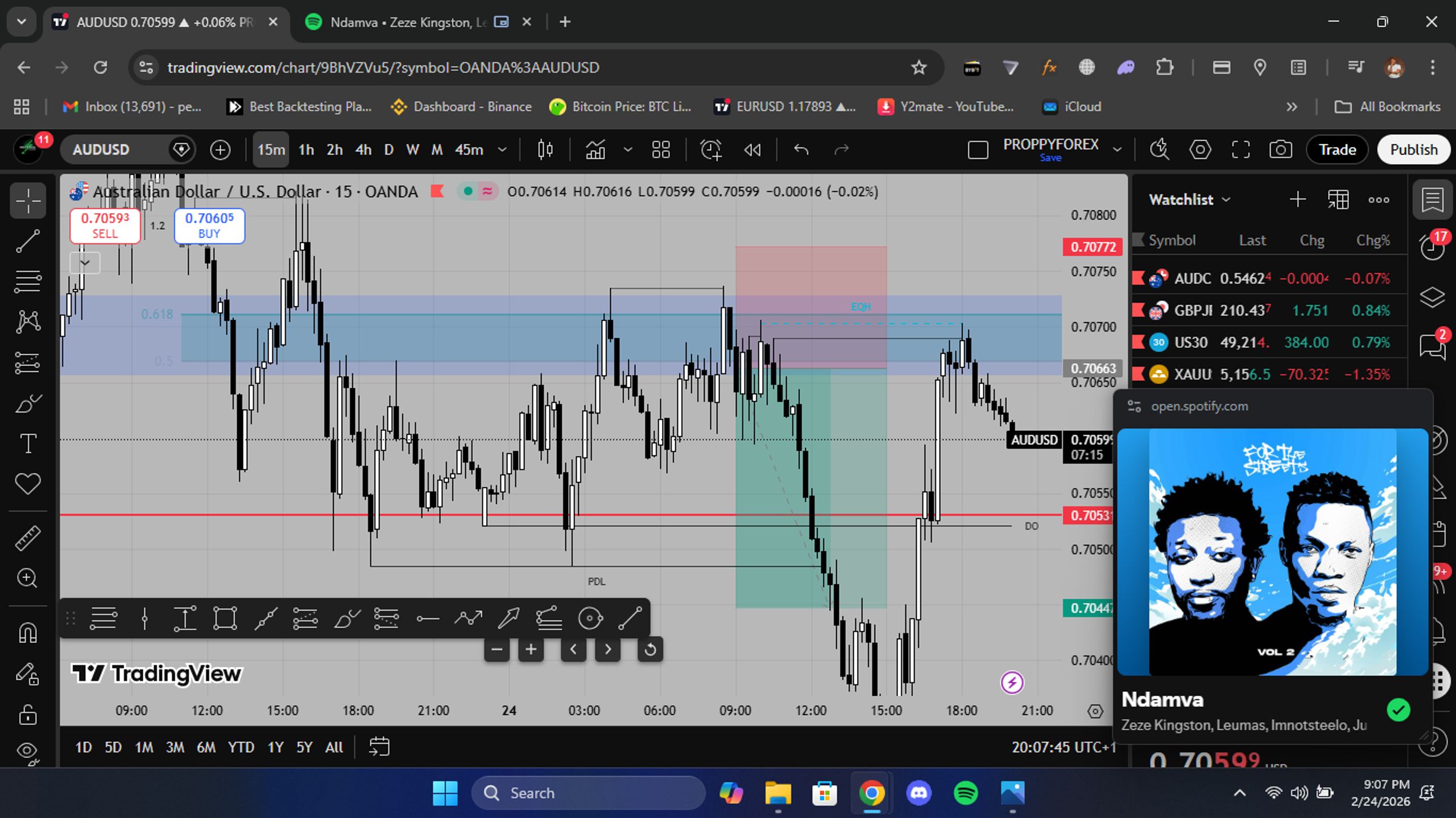The height and width of the screenshot is (818, 1456).
Task: Hide all drawings with eye icon
Action: tap(27, 751)
